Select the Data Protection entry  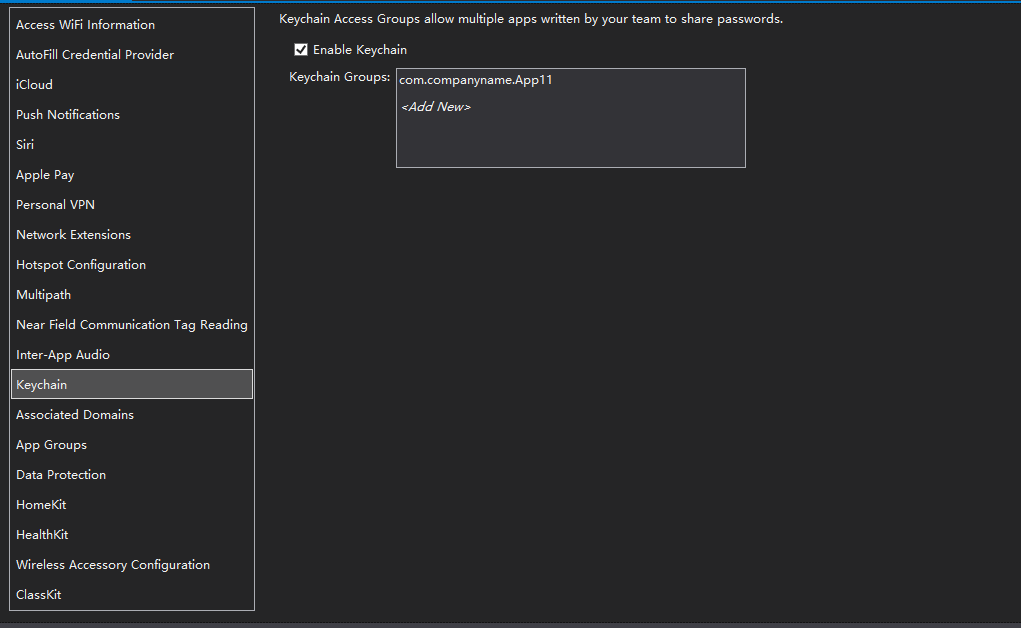point(61,475)
